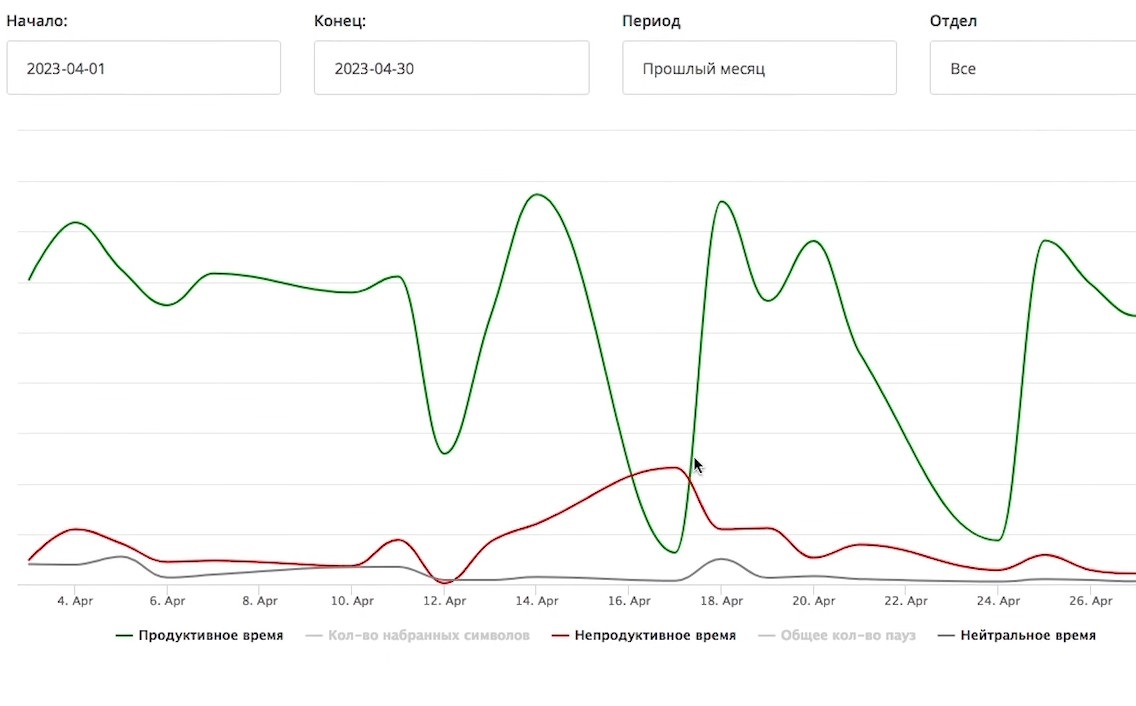Show the Общее кол-во пауз series
The height and width of the screenshot is (706, 1136).
tap(847, 635)
